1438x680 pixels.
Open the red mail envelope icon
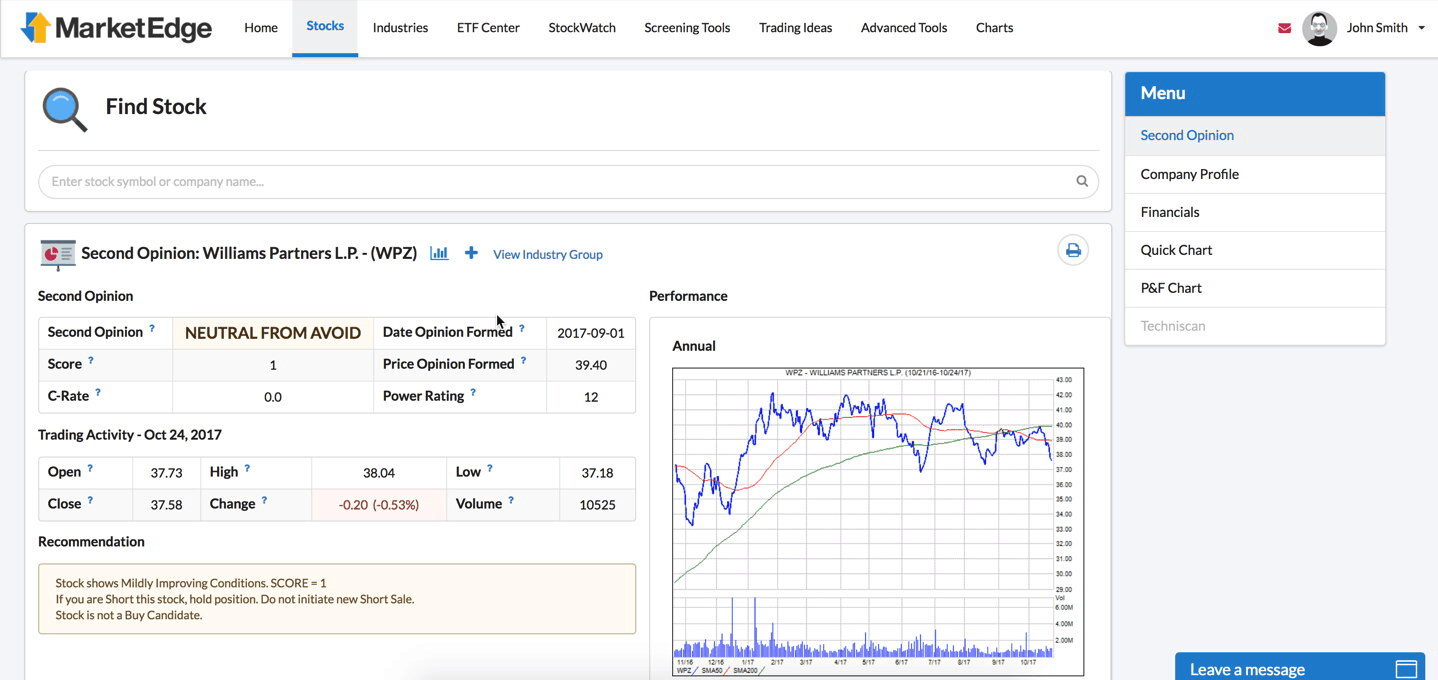point(1284,28)
